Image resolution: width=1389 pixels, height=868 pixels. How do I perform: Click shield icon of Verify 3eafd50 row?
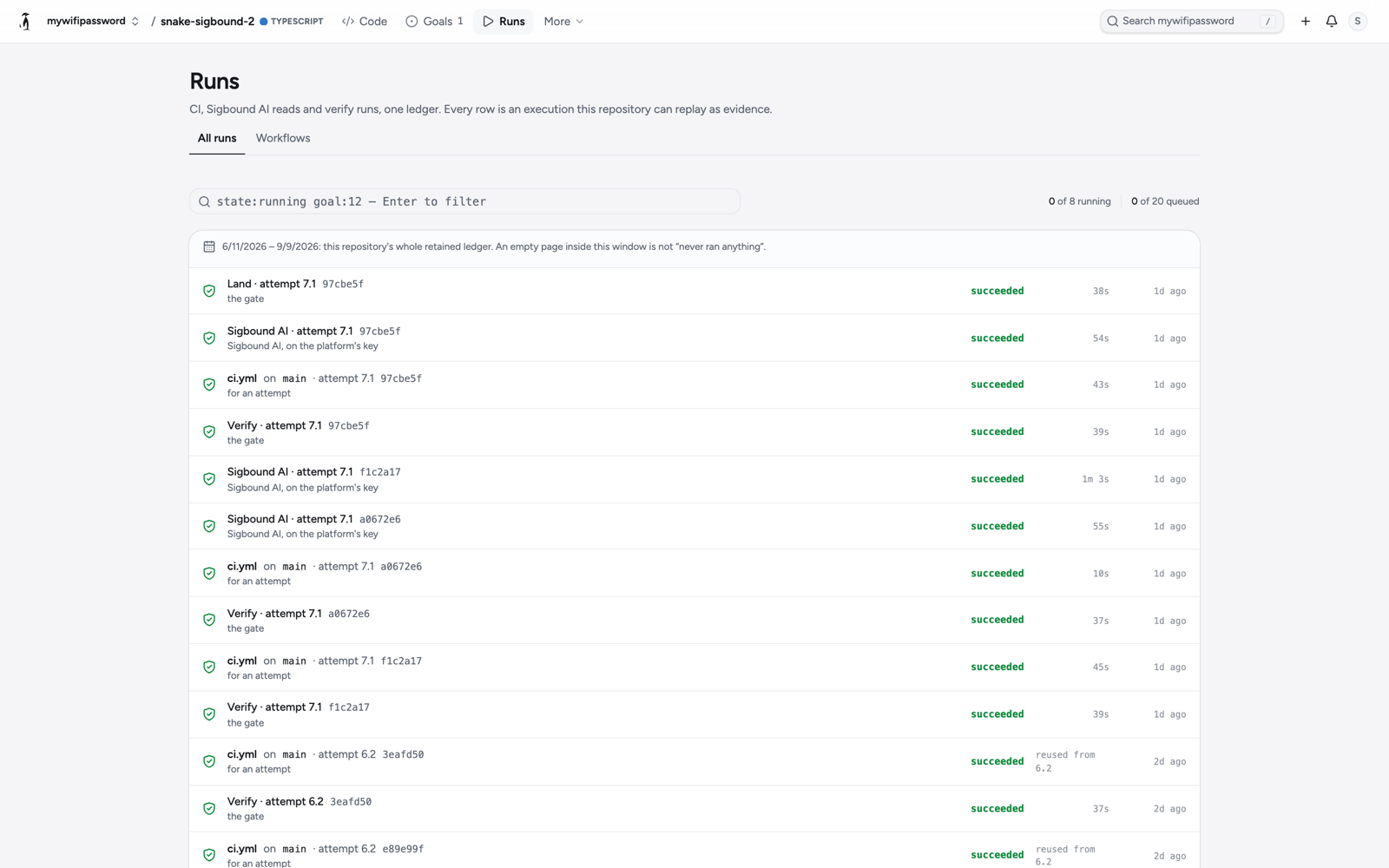209,808
